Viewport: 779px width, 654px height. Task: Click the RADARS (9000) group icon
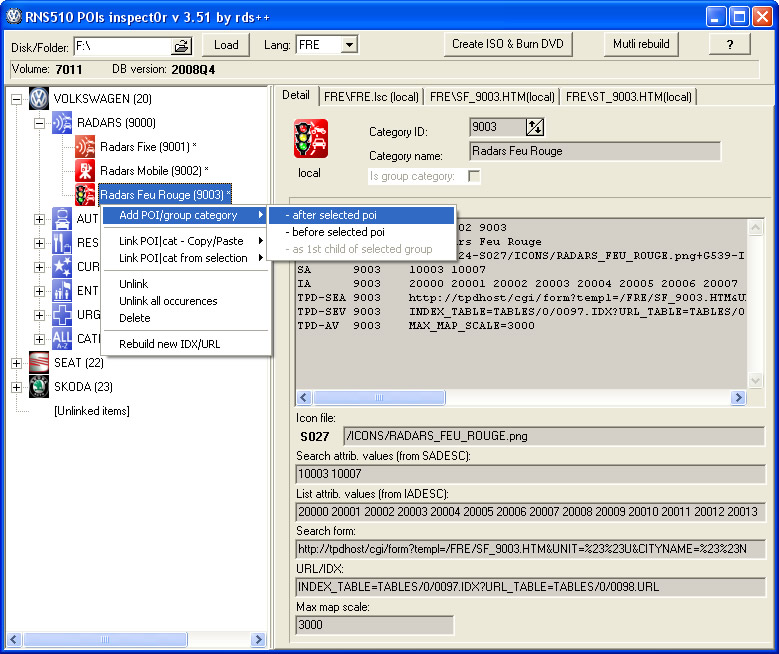(62, 123)
